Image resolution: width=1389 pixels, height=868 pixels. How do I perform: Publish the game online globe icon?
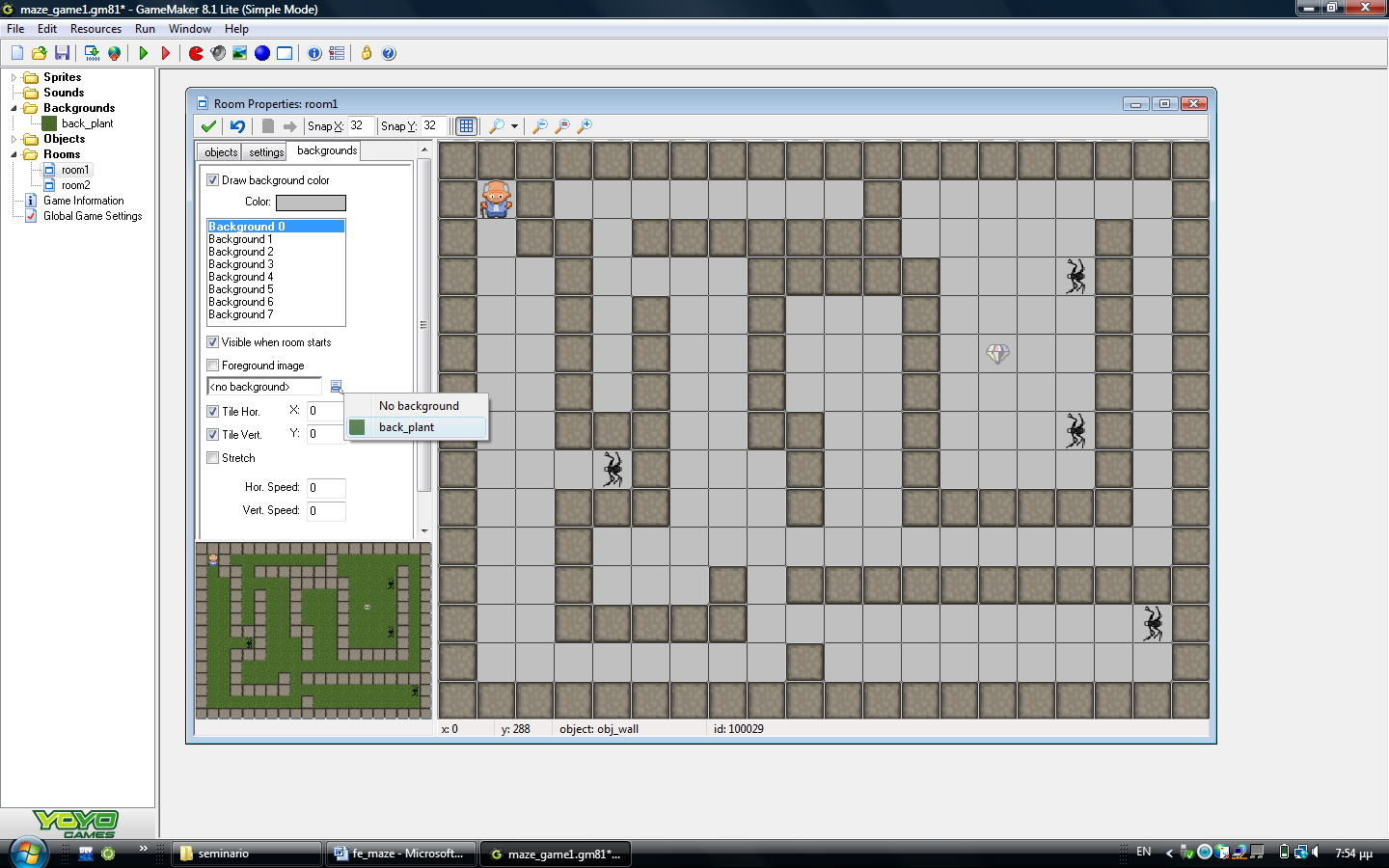click(114, 53)
